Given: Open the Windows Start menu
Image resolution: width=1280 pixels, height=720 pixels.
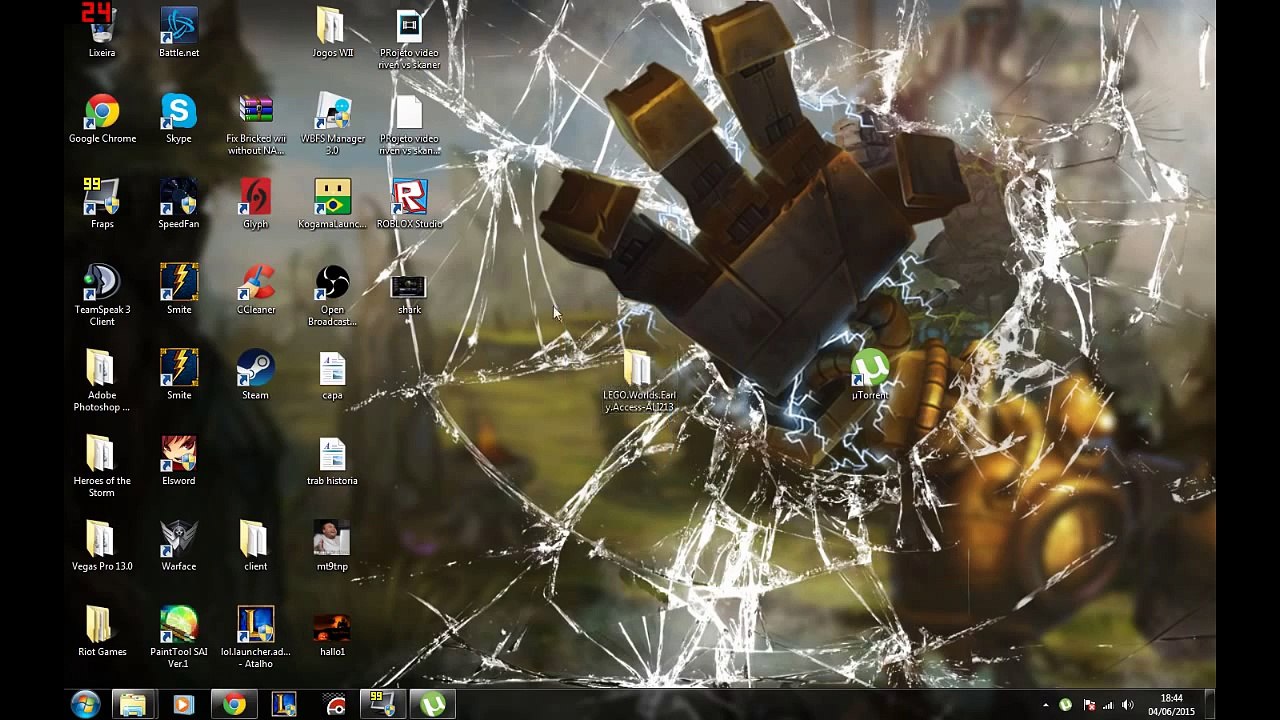Looking at the screenshot, I should pyautogui.click(x=85, y=705).
